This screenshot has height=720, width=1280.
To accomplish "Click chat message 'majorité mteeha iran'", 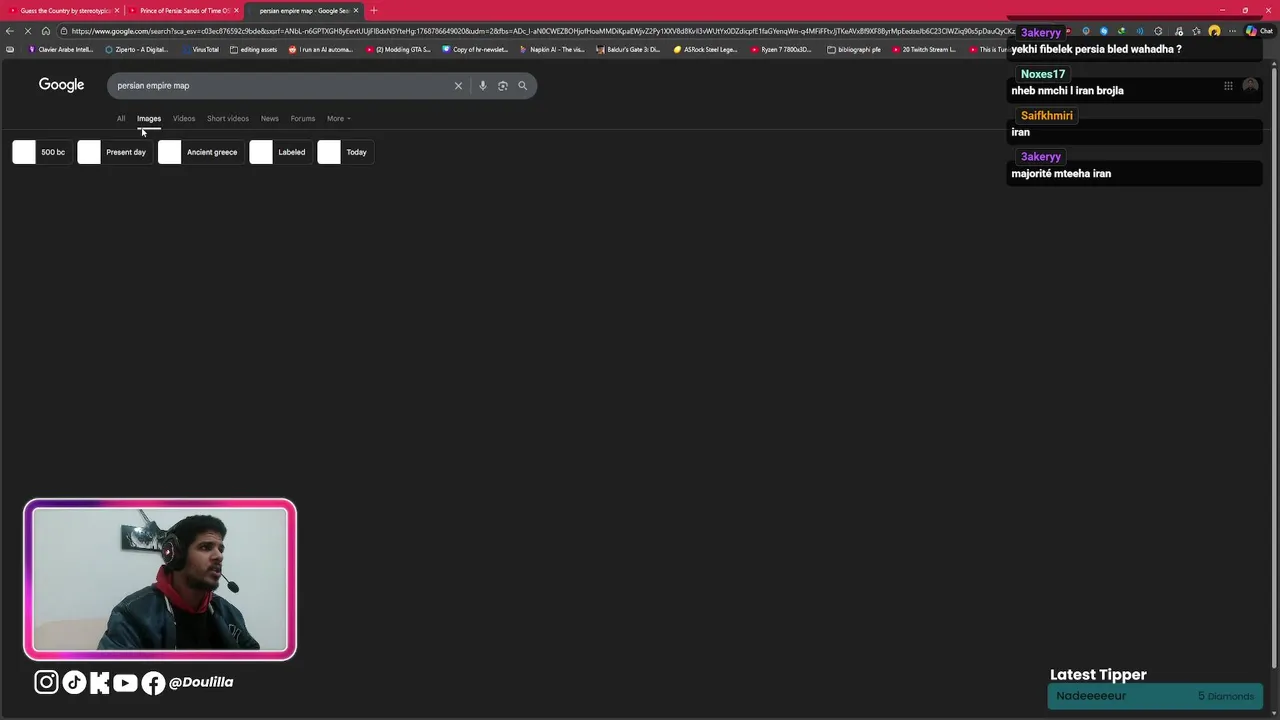I will pyautogui.click(x=1061, y=173).
